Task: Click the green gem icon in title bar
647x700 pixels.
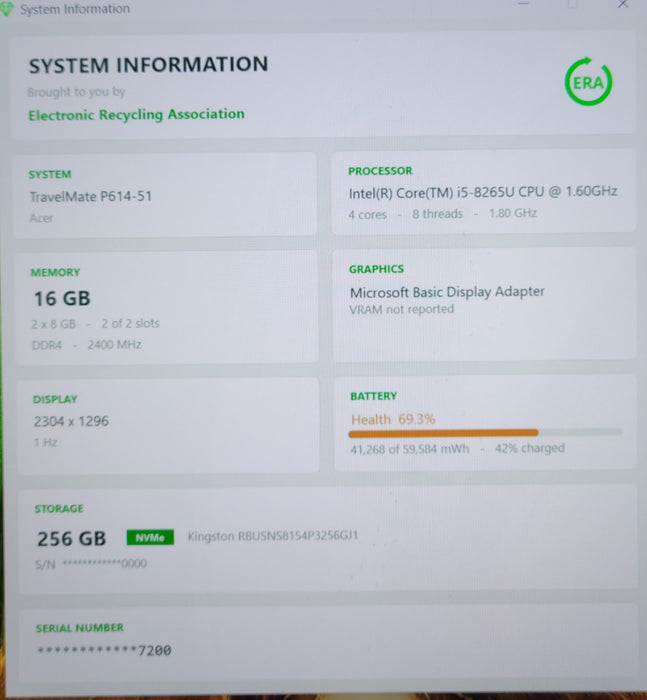Action: pos(6,9)
